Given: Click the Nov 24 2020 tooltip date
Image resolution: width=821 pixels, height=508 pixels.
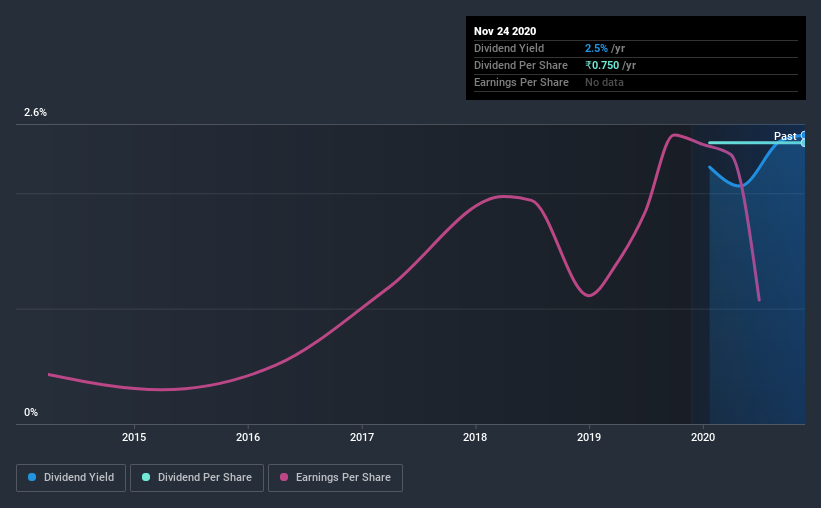Looking at the screenshot, I should pyautogui.click(x=505, y=31).
